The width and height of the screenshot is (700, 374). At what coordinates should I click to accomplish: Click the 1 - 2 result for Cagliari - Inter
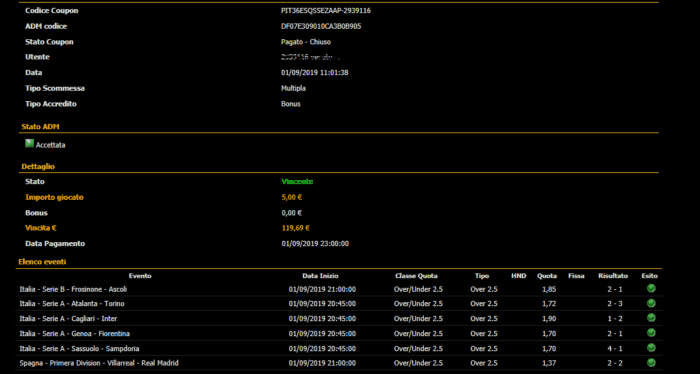[x=615, y=319]
